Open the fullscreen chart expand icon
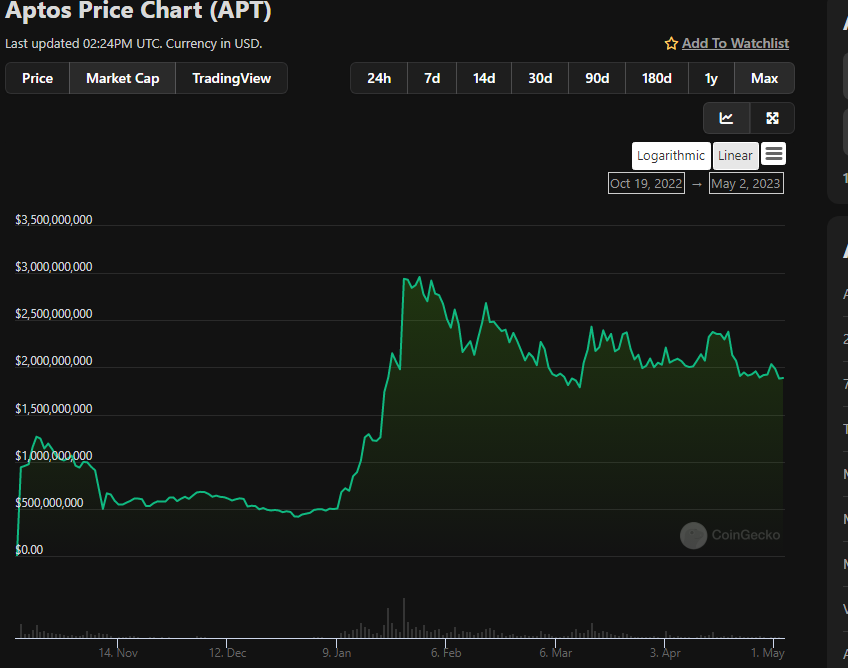This screenshot has width=848, height=668. pyautogui.click(x=772, y=118)
